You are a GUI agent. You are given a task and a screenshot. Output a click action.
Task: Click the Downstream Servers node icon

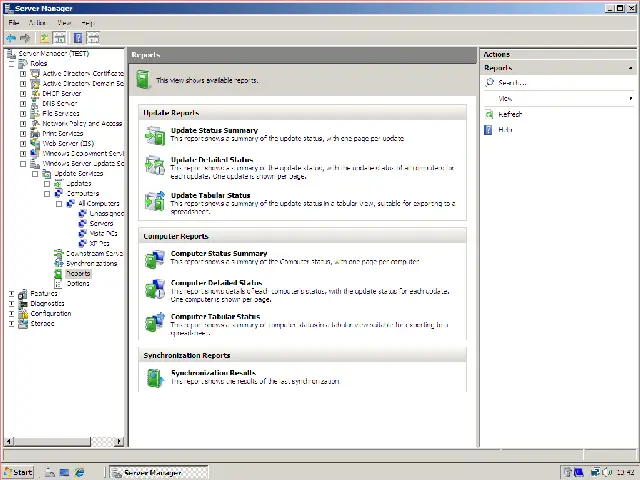pyautogui.click(x=59, y=253)
